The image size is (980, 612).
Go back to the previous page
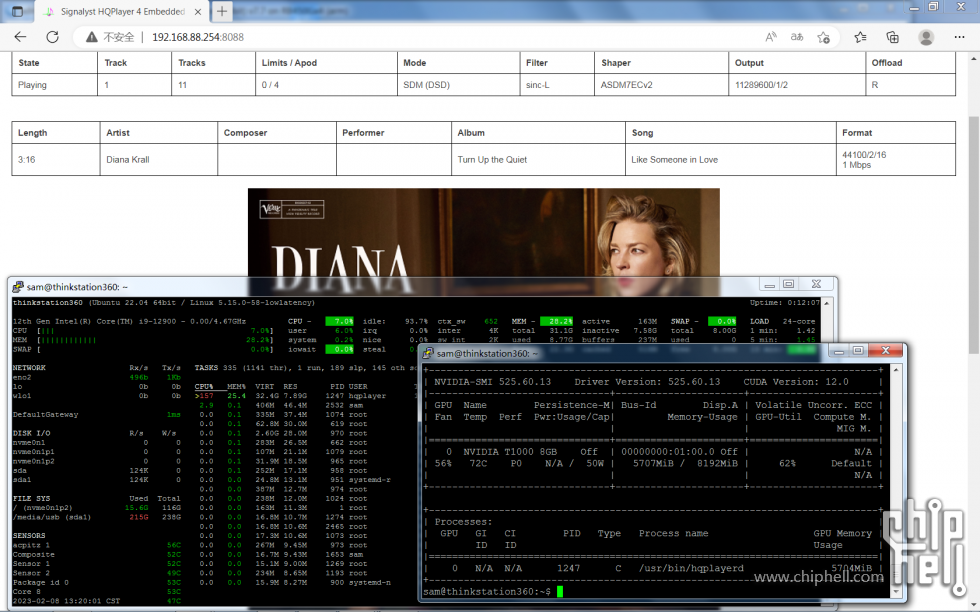click(21, 37)
